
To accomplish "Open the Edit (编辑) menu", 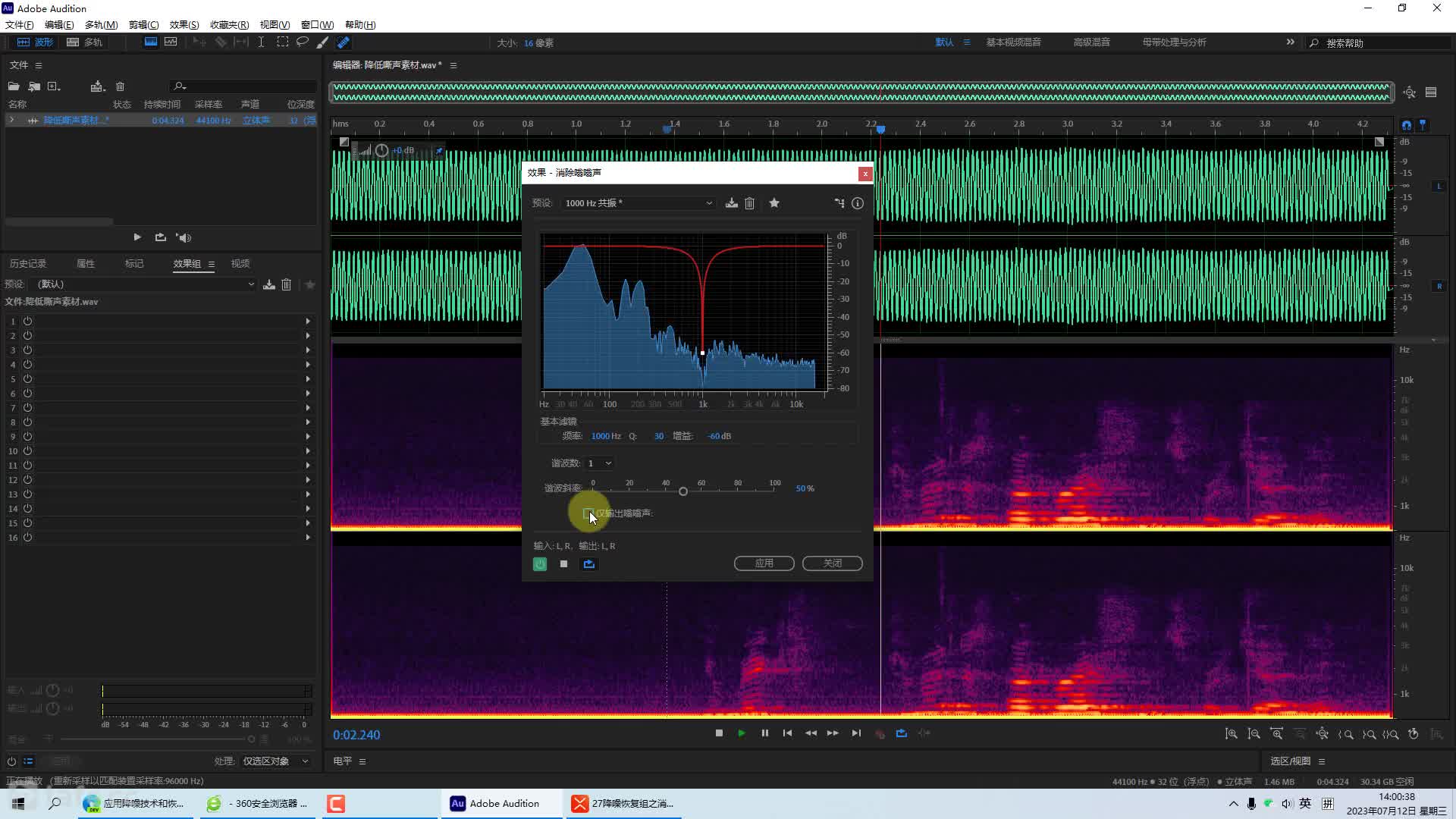I will pyautogui.click(x=59, y=24).
